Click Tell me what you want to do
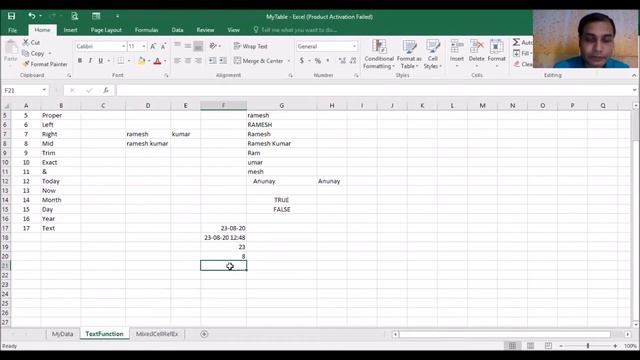Viewport: 640px width, 360px height. (295, 30)
